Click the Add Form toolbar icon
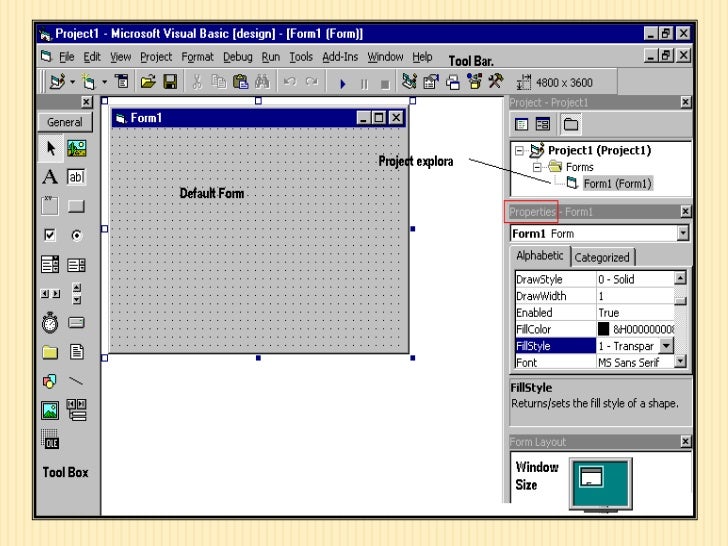Viewport: 728px width, 546px height. tap(89, 82)
